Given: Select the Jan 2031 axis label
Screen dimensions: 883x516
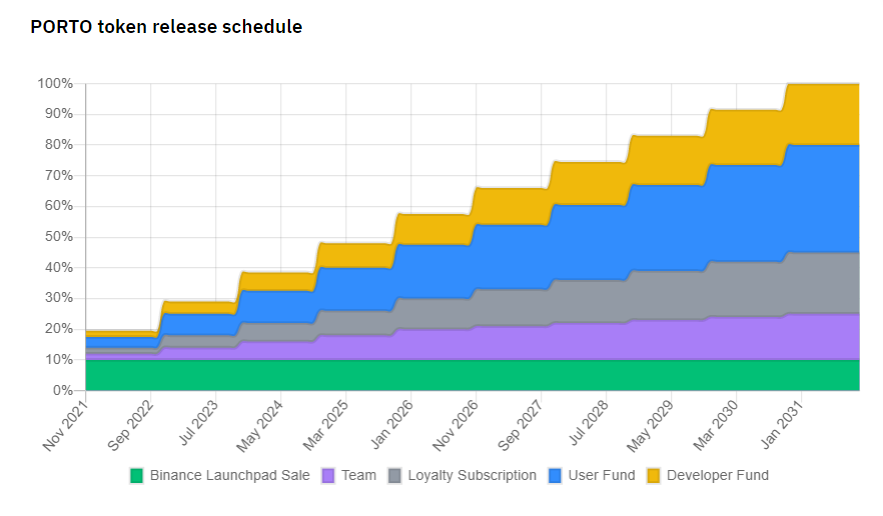Looking at the screenshot, I should click(x=782, y=425).
